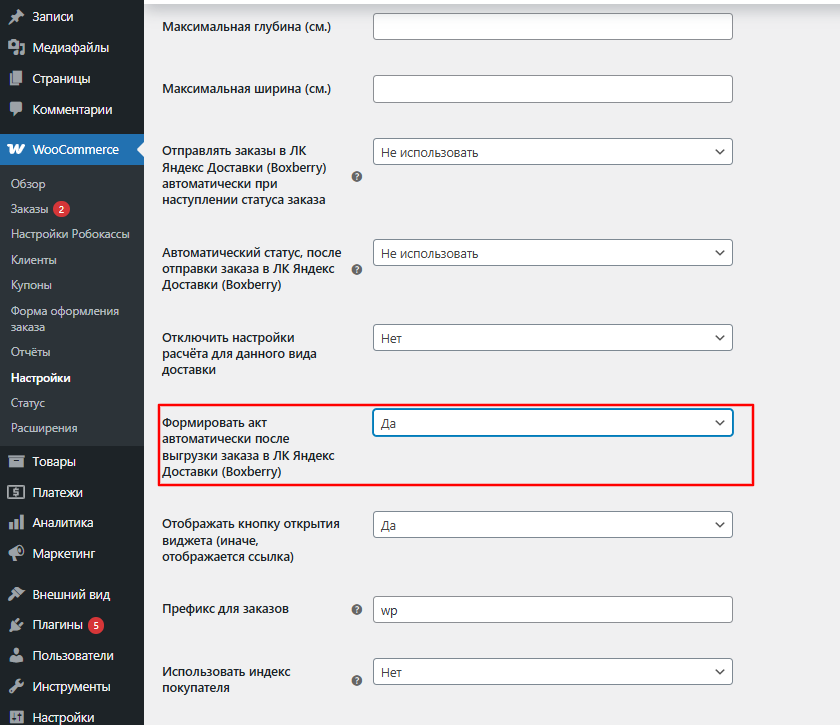Click the red badge 2 on Заказы
This screenshot has width=840, height=725.
coord(61,209)
